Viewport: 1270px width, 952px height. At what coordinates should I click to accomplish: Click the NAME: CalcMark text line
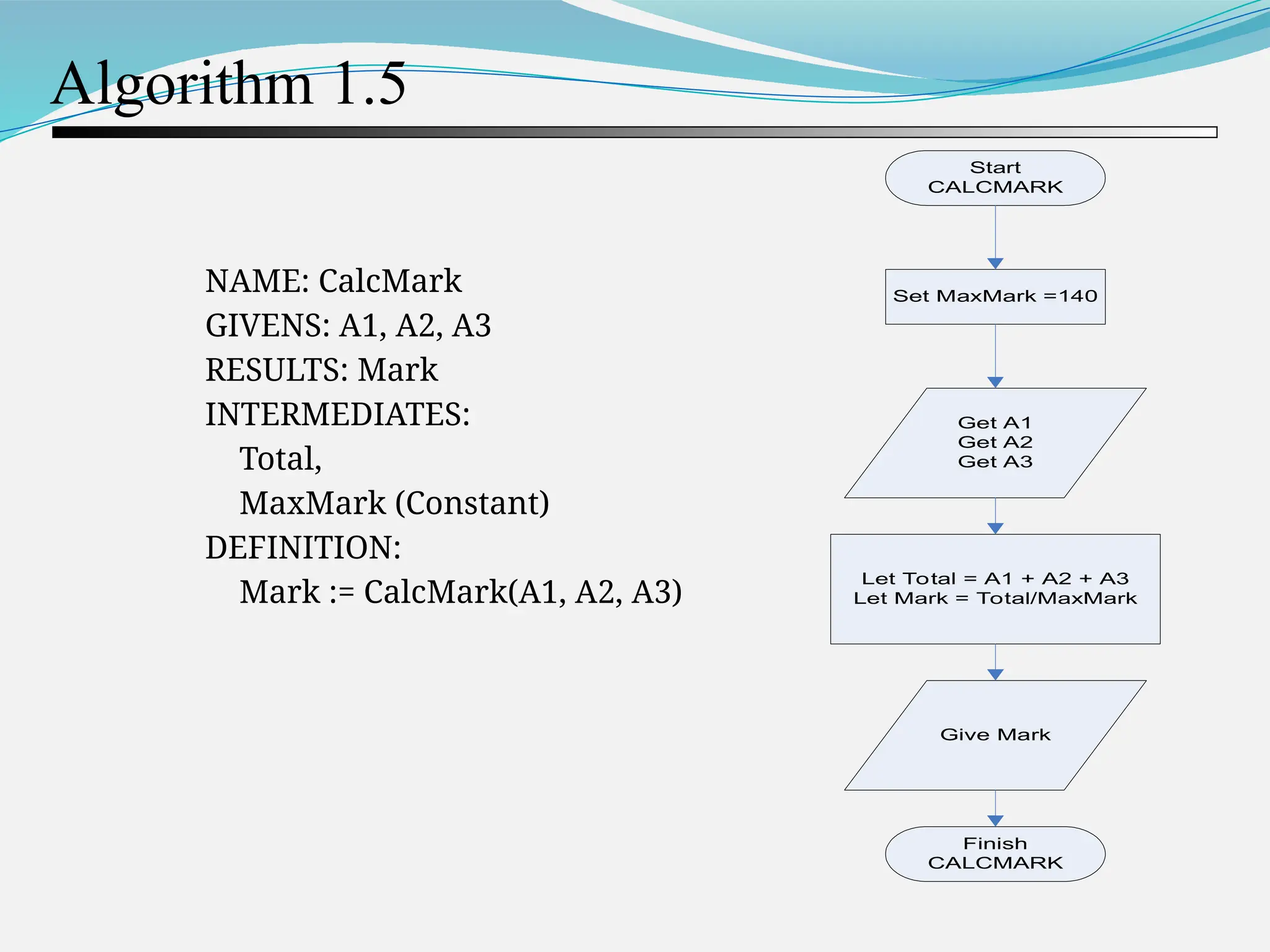click(x=333, y=281)
